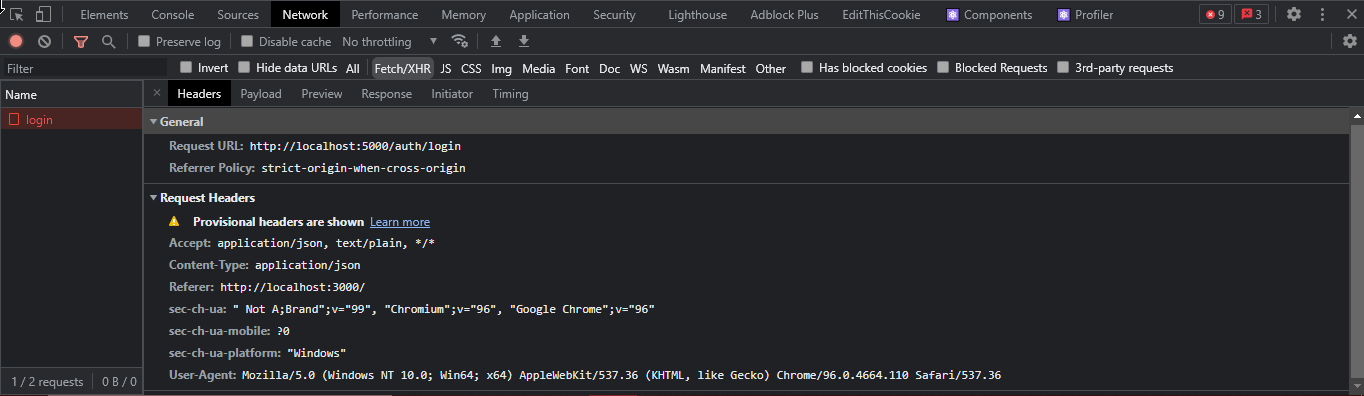The image size is (1364, 396).
Task: Select the Headers tab
Action: (199, 94)
